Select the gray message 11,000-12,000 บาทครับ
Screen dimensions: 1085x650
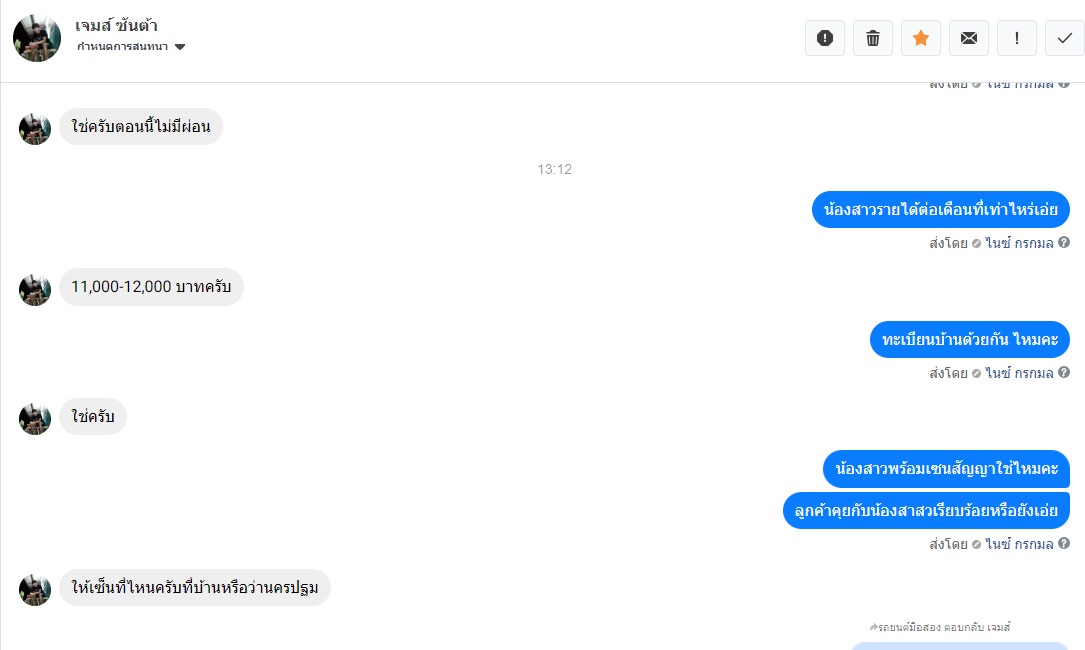click(151, 287)
